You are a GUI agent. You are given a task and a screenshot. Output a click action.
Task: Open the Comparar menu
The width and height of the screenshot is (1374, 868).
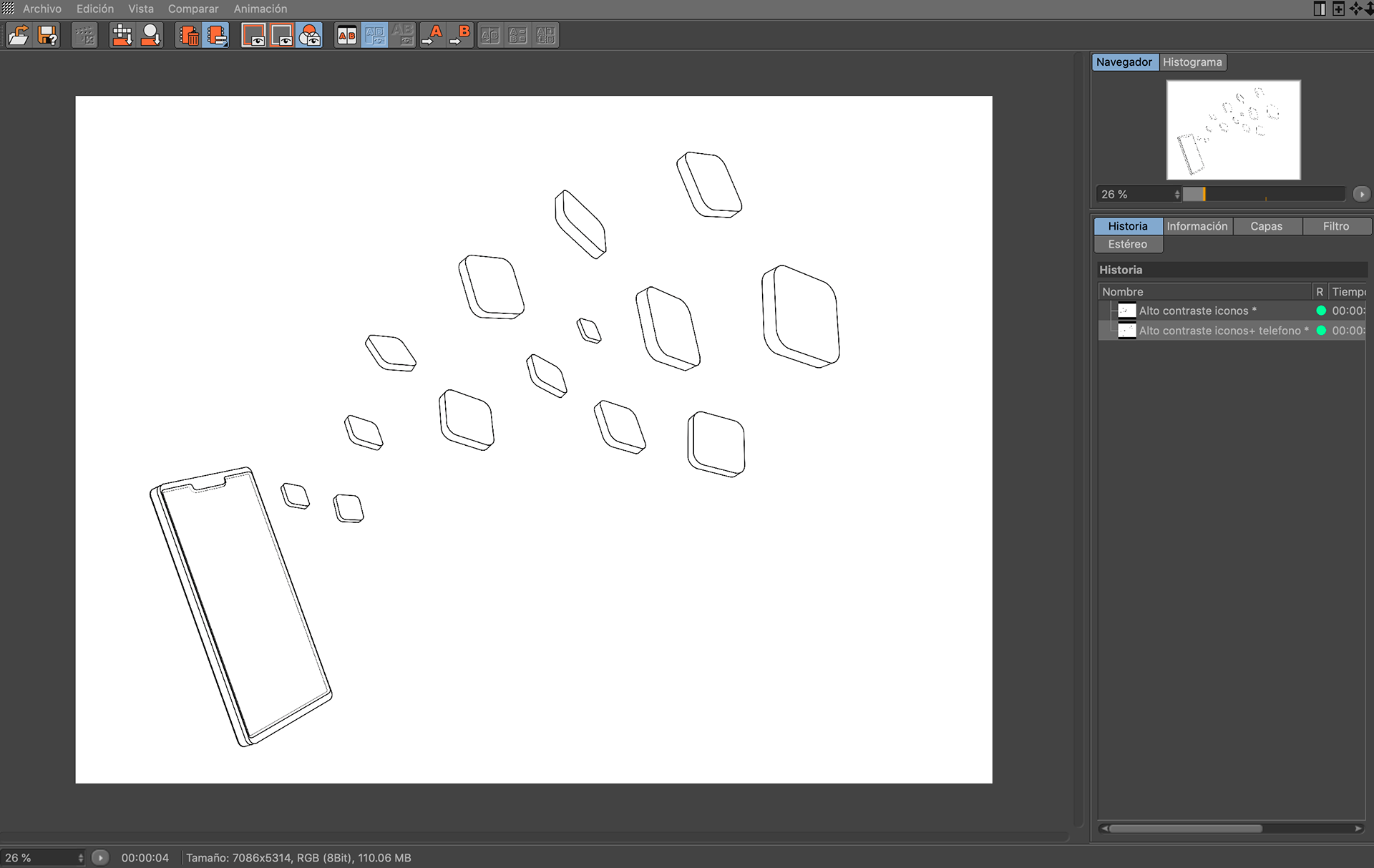193,9
